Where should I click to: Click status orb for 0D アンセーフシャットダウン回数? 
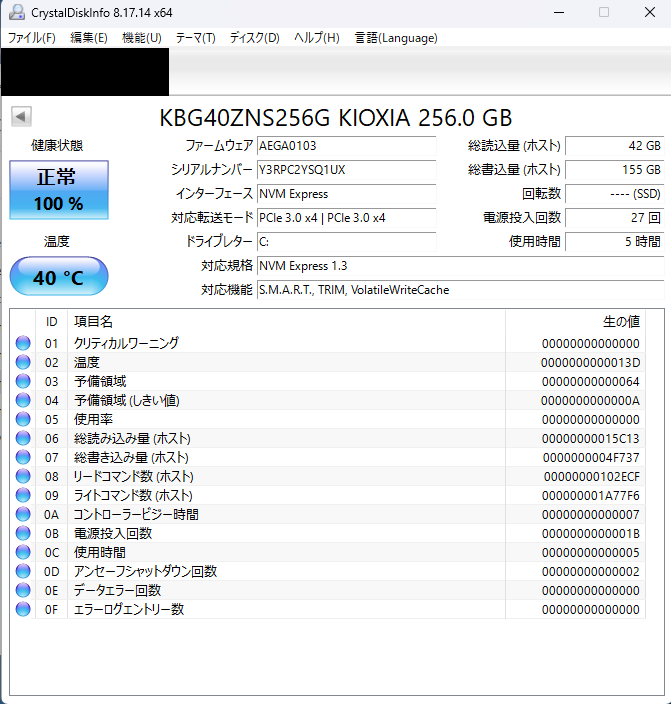point(23,571)
